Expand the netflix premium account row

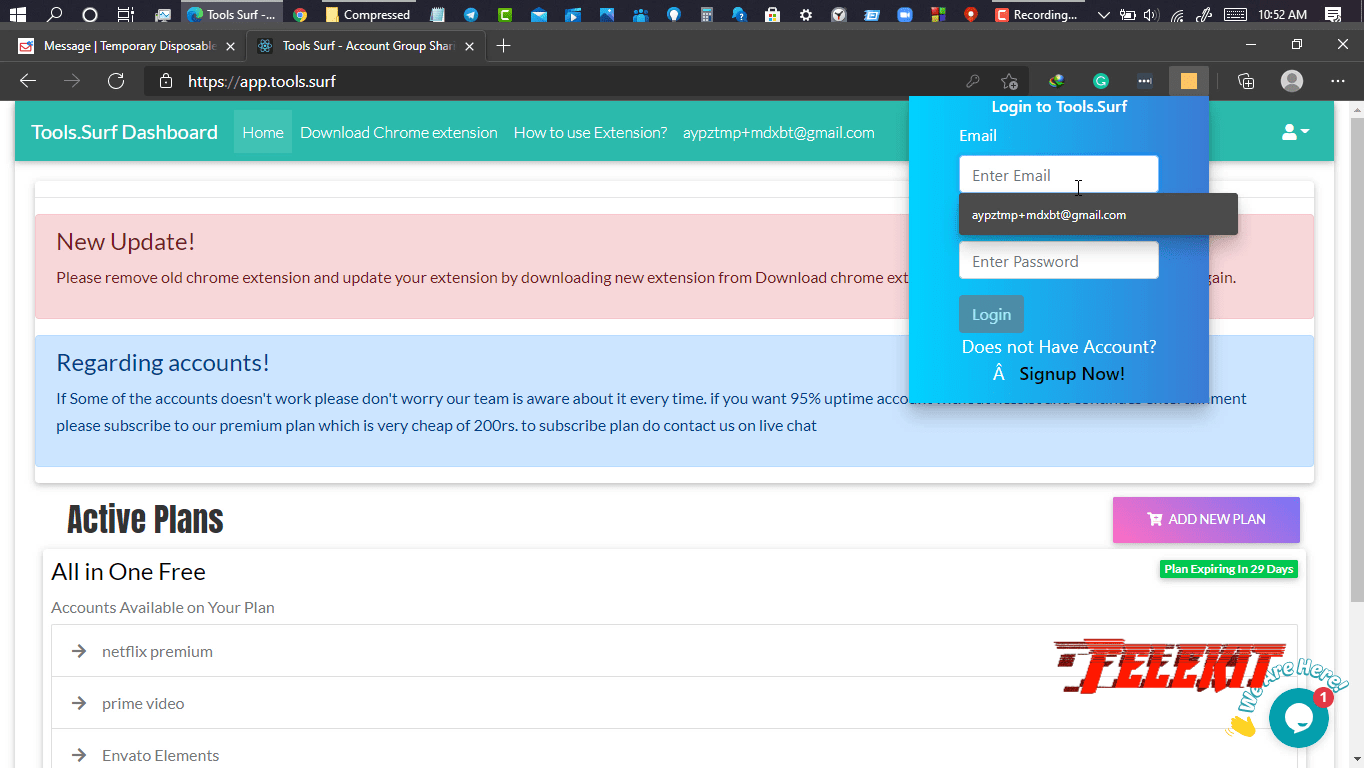(x=674, y=651)
